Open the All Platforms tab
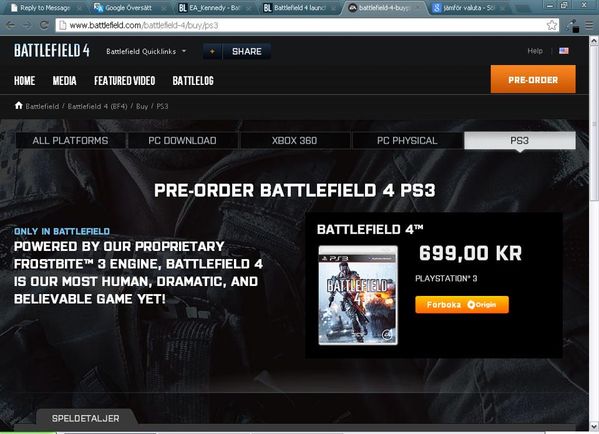599x434 pixels. point(70,141)
